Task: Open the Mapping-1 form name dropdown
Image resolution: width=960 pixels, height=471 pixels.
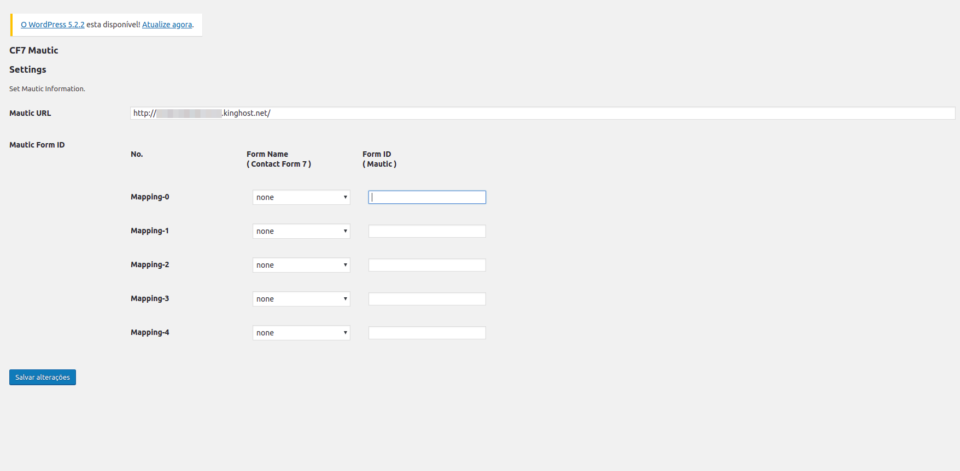Action: 301,231
